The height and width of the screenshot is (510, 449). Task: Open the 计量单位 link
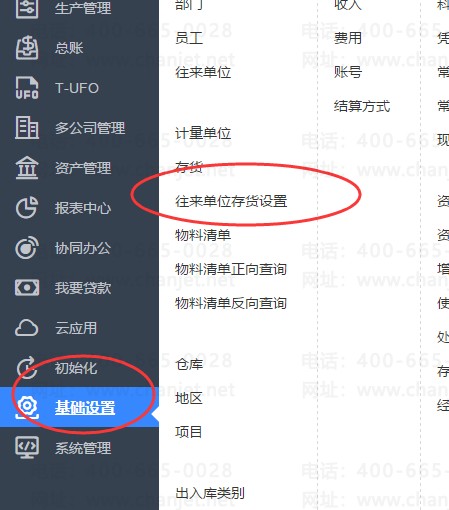click(x=203, y=134)
